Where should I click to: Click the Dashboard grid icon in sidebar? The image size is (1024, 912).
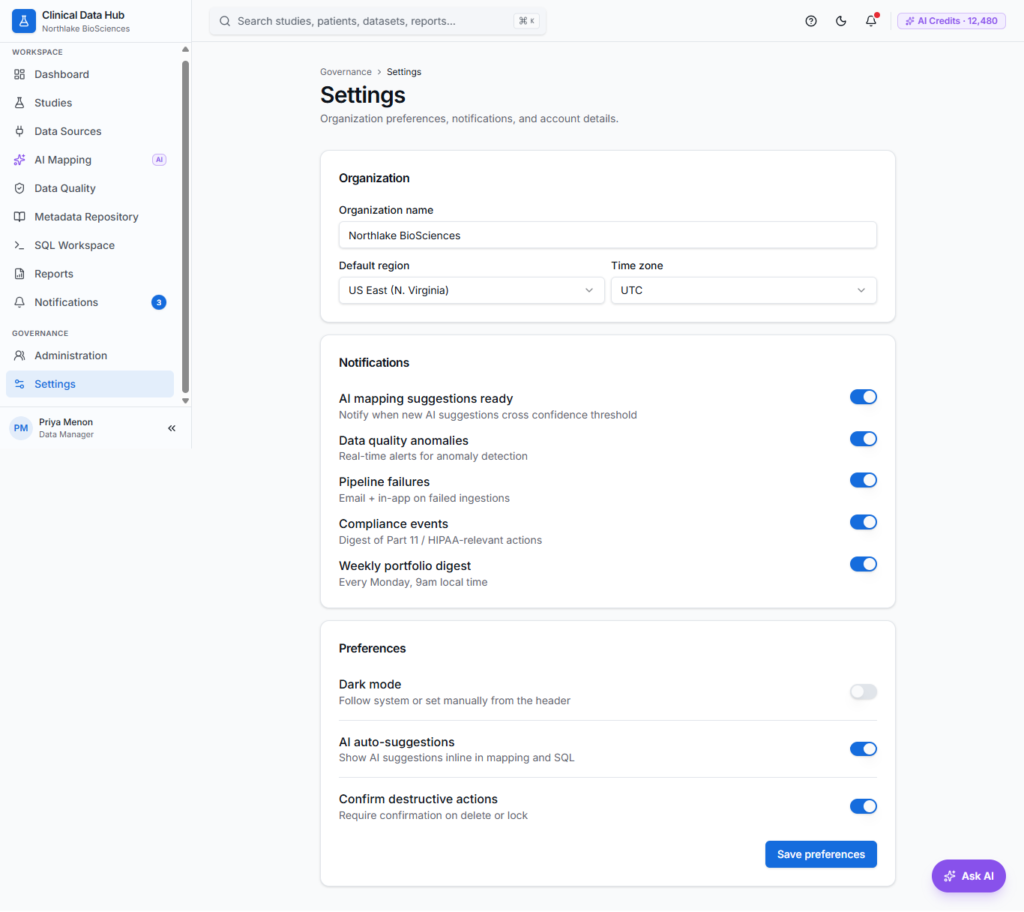pos(20,74)
